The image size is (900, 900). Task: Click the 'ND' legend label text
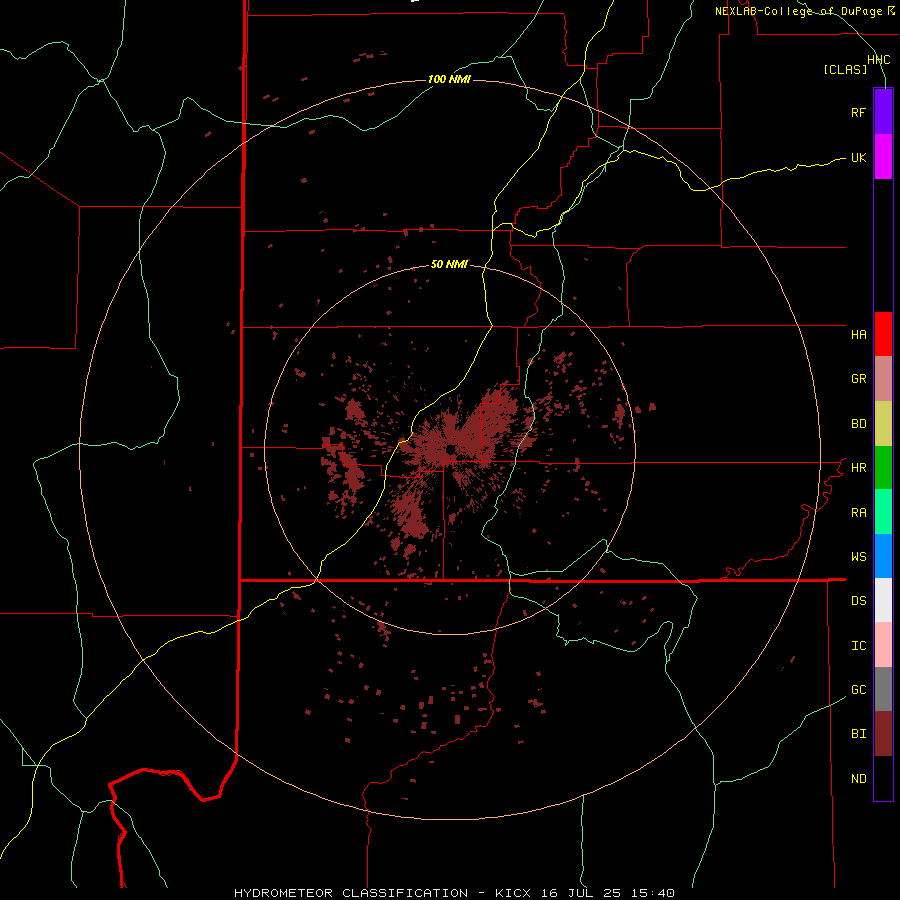858,779
